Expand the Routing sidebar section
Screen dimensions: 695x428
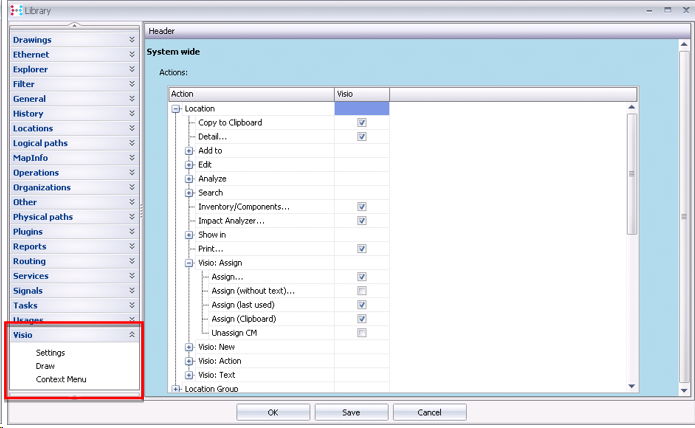[74, 261]
